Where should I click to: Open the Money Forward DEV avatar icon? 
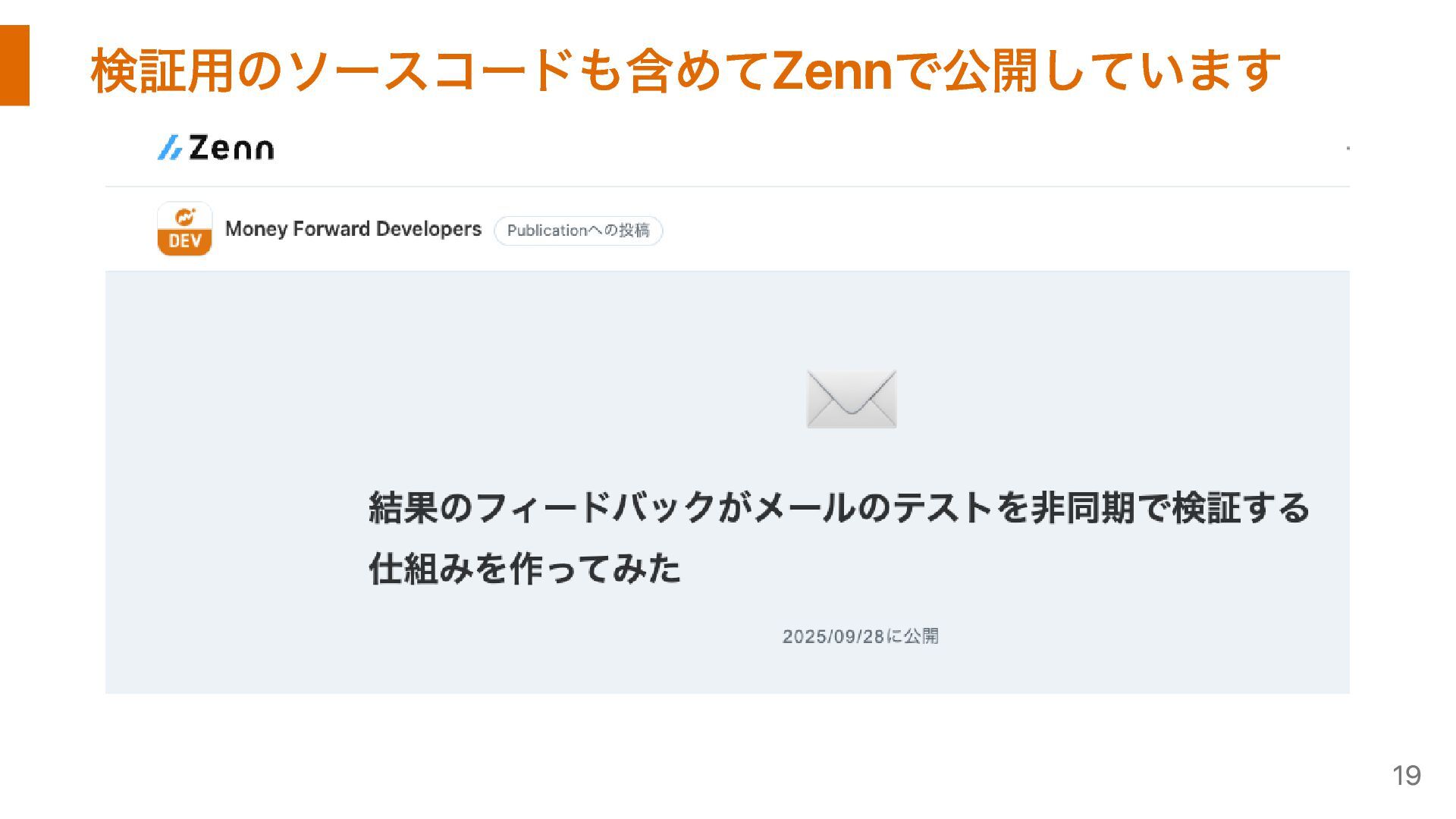(x=184, y=229)
